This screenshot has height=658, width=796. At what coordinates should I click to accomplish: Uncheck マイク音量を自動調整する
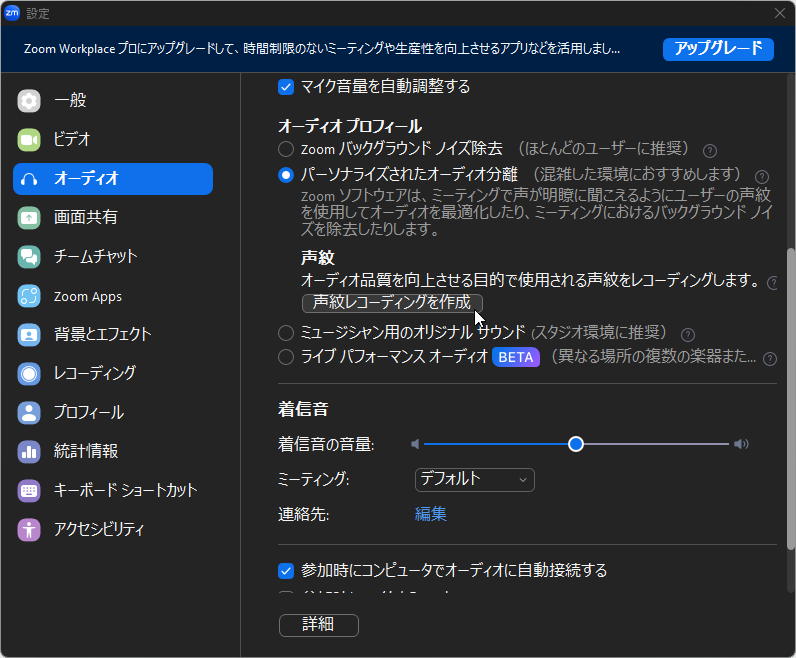(286, 87)
